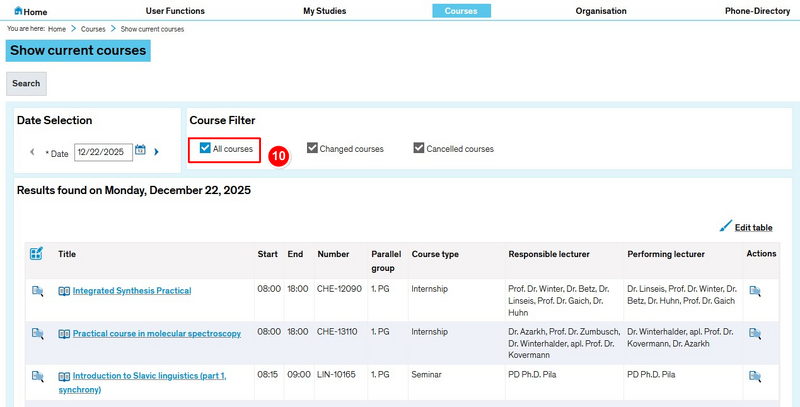Go to next date with right arrow
The width and height of the screenshot is (800, 407).
(156, 152)
